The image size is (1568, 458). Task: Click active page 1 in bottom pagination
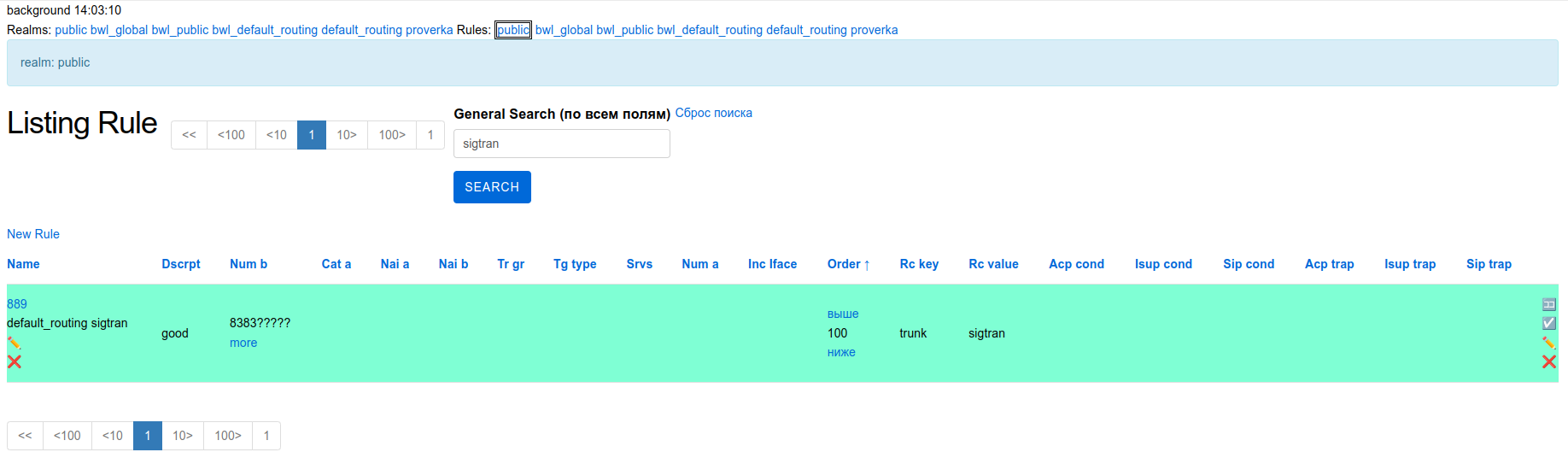[148, 436]
